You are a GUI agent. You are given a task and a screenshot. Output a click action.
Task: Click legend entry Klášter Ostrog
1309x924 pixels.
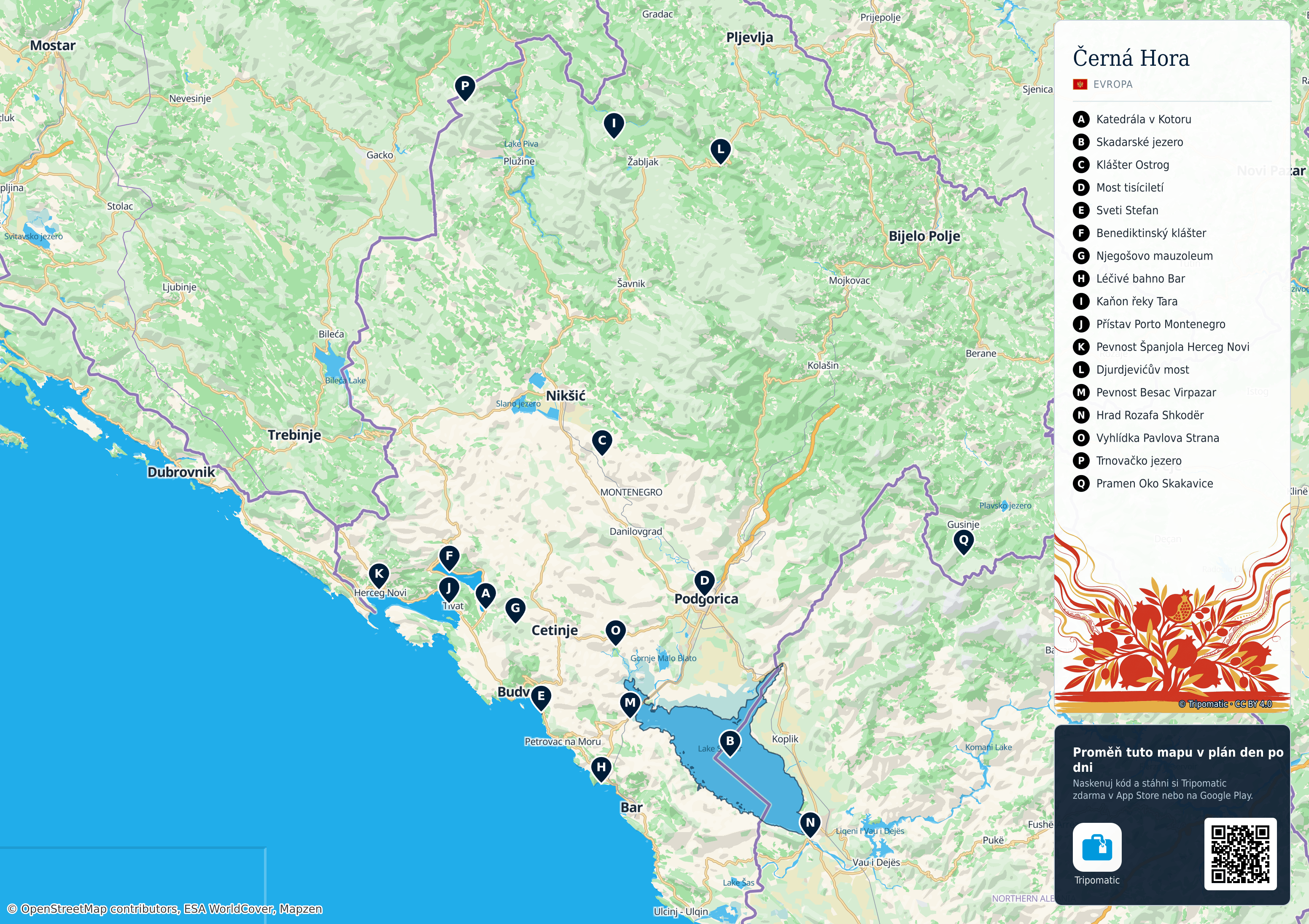(1133, 165)
